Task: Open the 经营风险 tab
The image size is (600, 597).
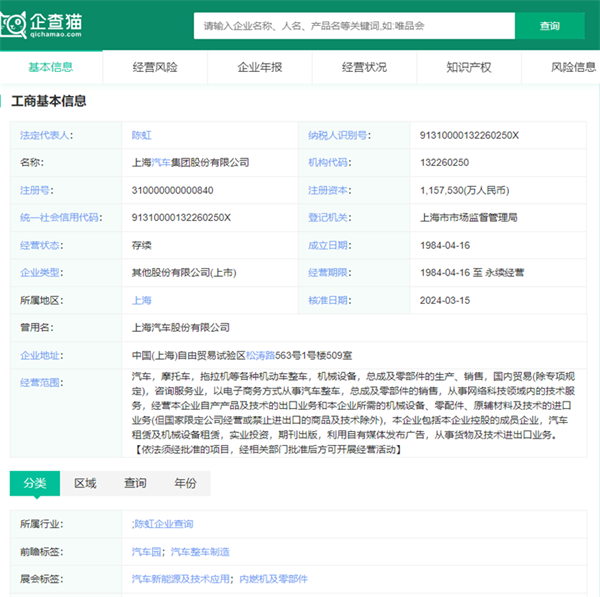Action: click(155, 68)
